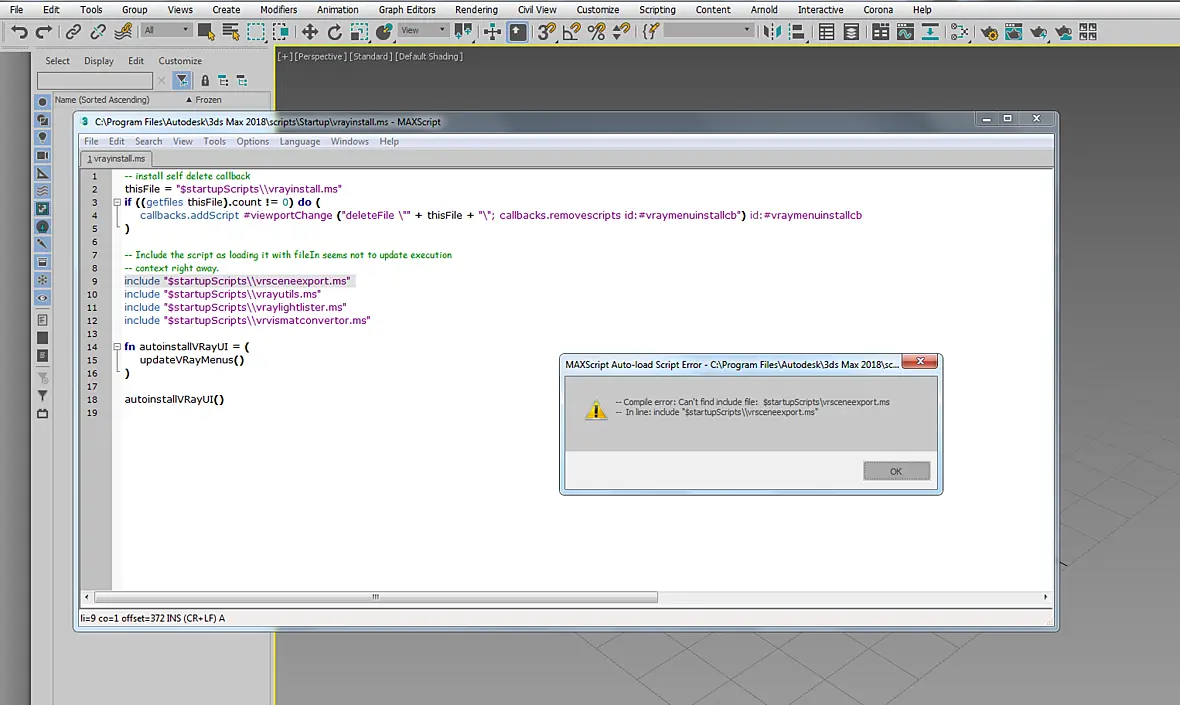Open the Rendered Frame Window icon

pos(1014,32)
